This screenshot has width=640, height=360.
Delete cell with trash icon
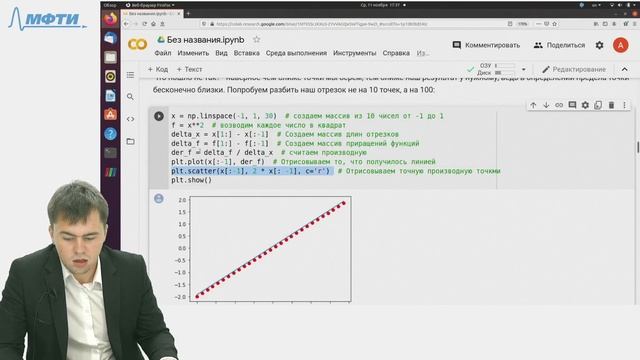611,105
